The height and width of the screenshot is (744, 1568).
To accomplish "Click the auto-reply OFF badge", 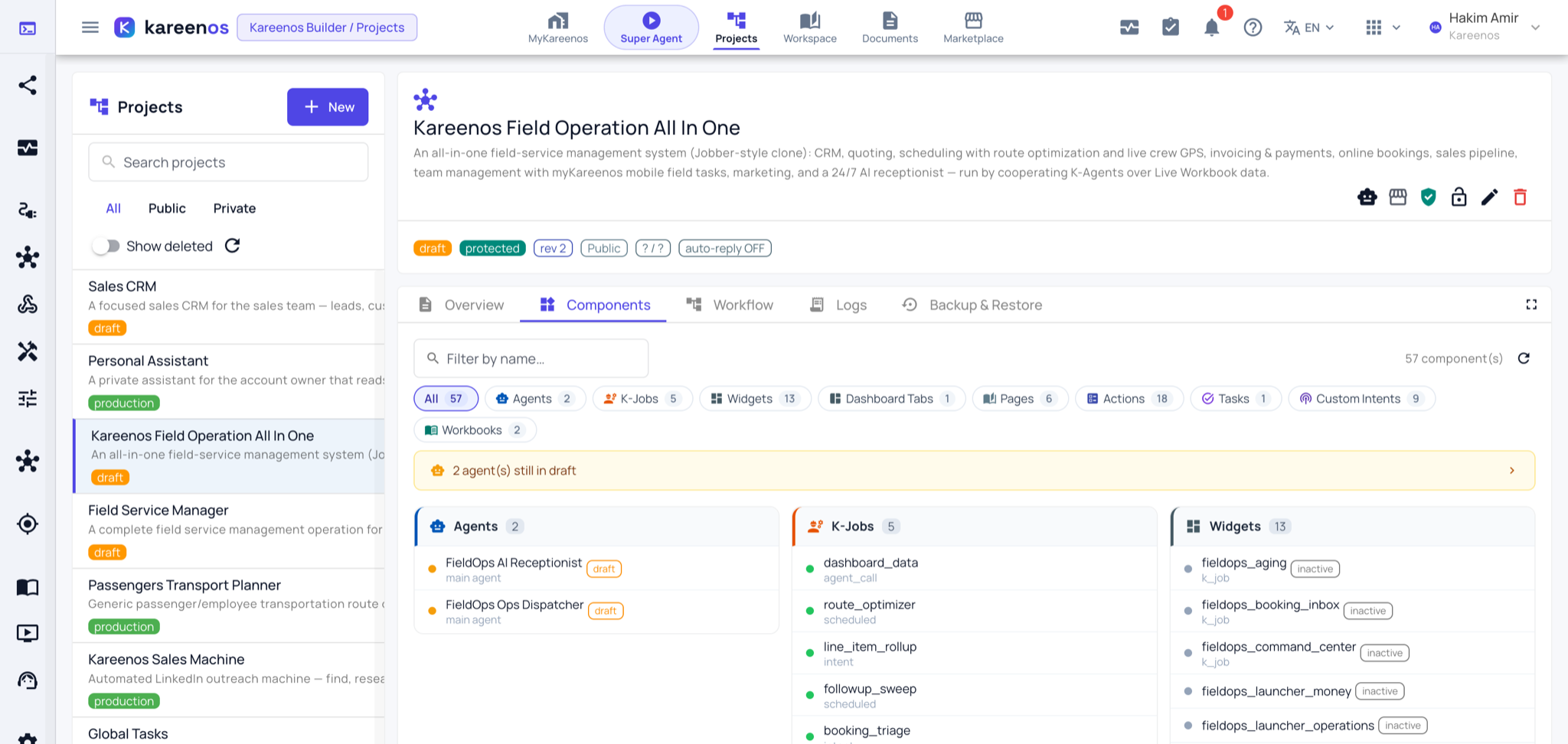I will pyautogui.click(x=725, y=248).
